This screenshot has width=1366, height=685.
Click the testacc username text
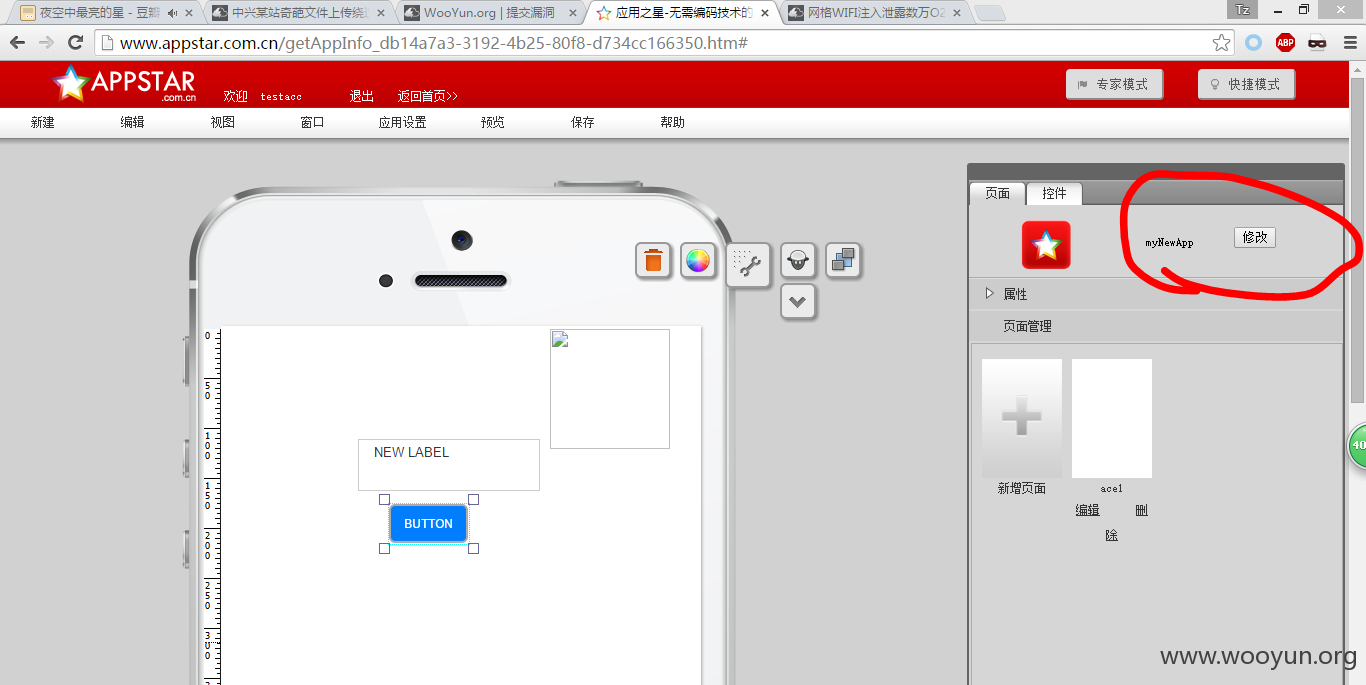pyautogui.click(x=281, y=97)
